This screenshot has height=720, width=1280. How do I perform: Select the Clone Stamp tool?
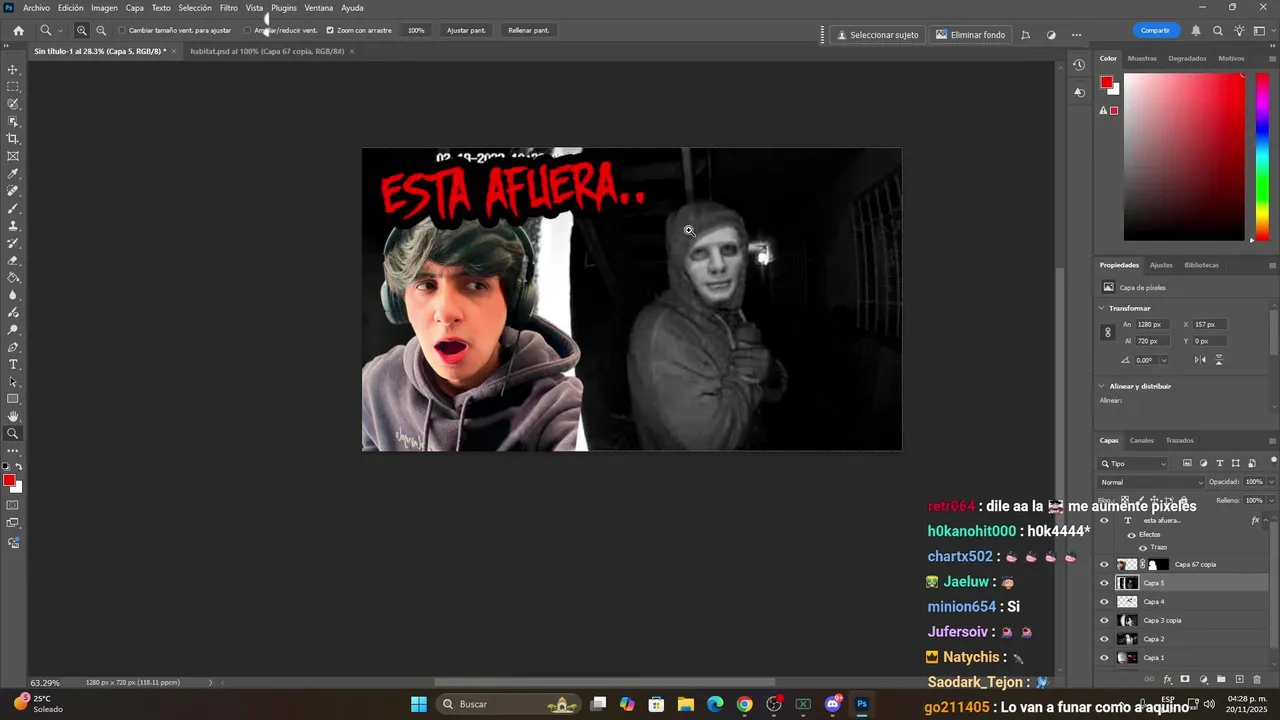tap(13, 226)
